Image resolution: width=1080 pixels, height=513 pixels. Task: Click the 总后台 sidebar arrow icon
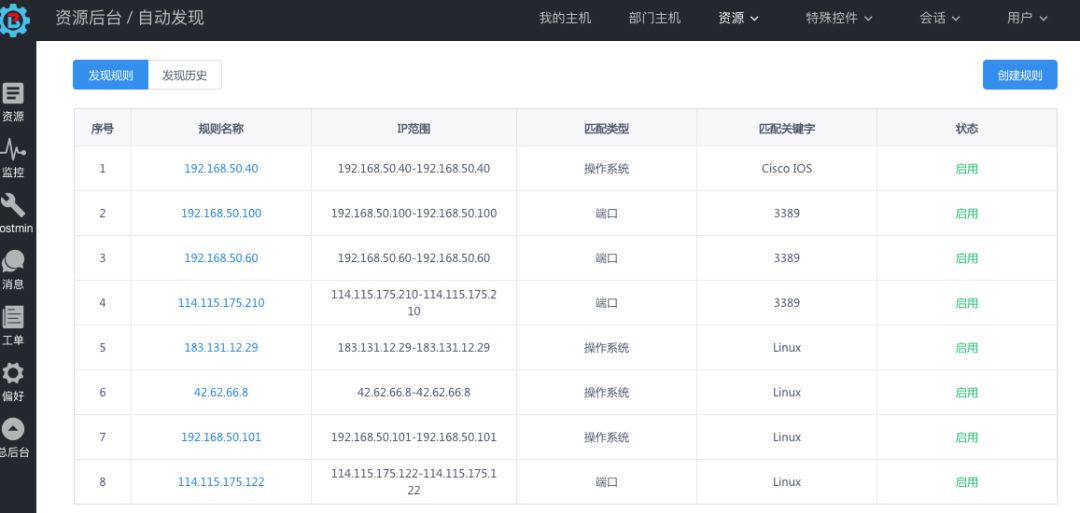[x=13, y=429]
